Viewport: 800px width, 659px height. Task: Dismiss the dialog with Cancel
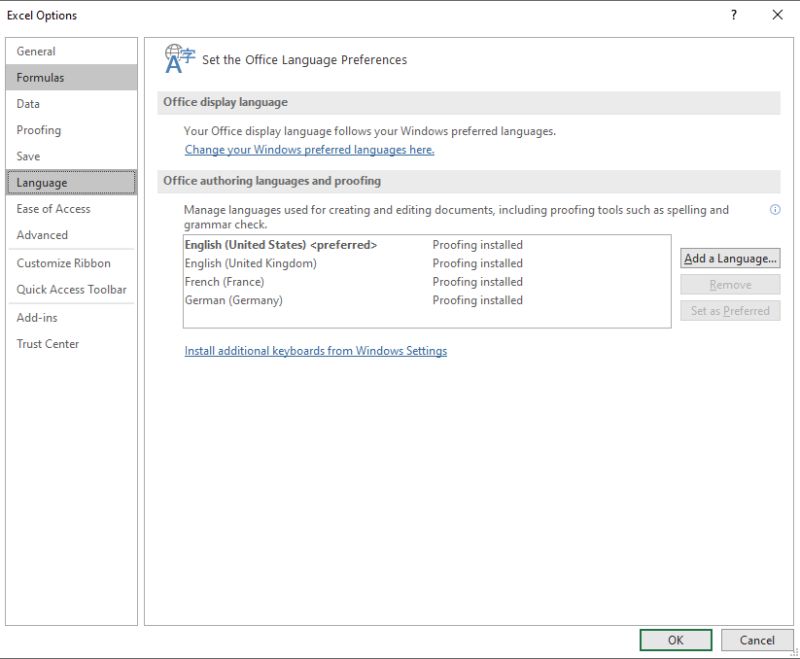click(x=757, y=640)
